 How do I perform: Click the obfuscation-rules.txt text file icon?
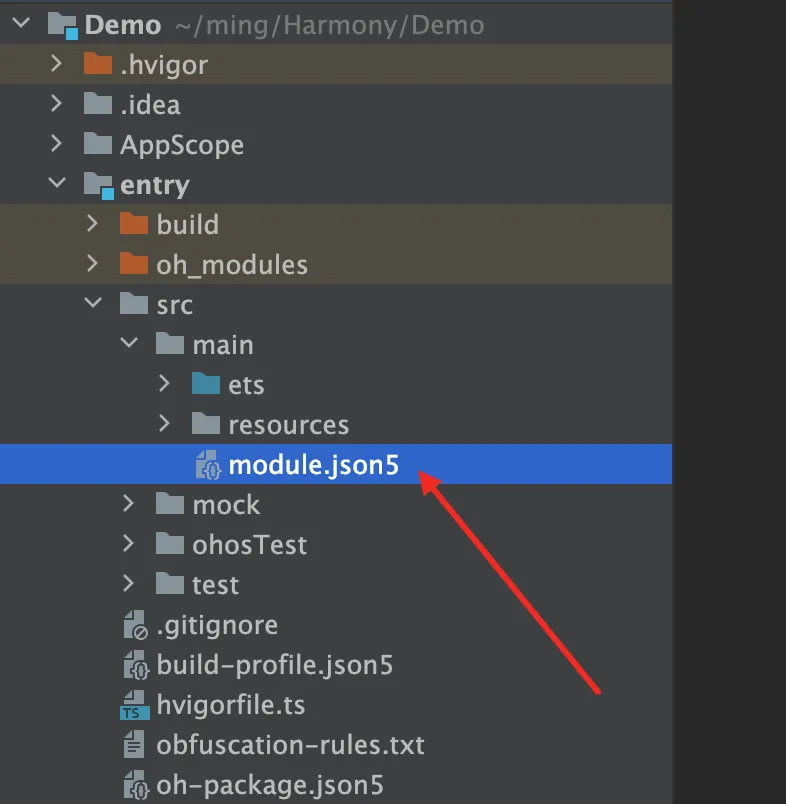[x=134, y=745]
